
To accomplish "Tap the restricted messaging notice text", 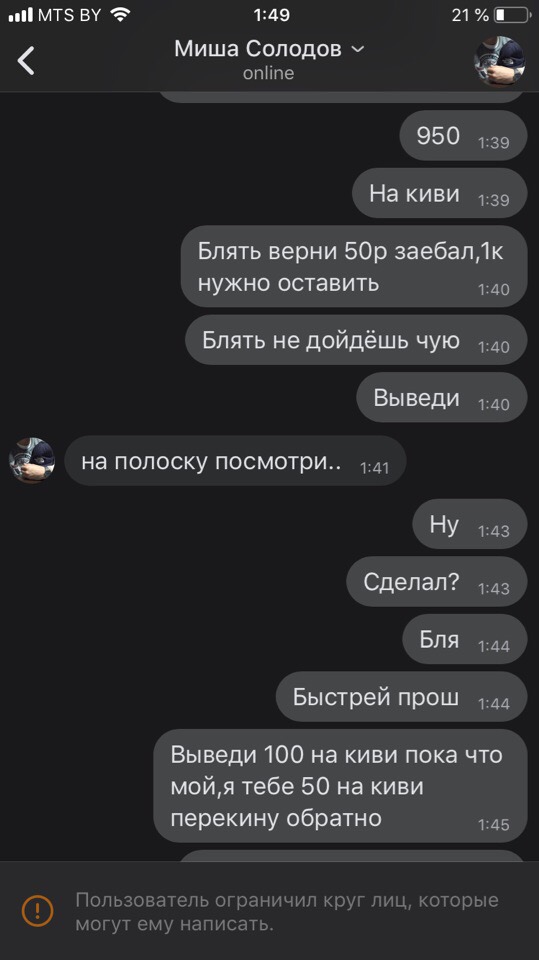I will point(287,912).
